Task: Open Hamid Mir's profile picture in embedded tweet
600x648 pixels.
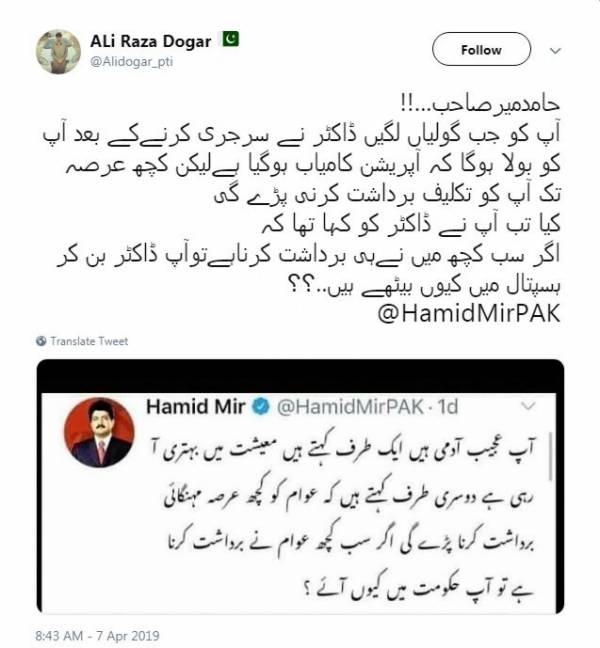Action: point(99,432)
